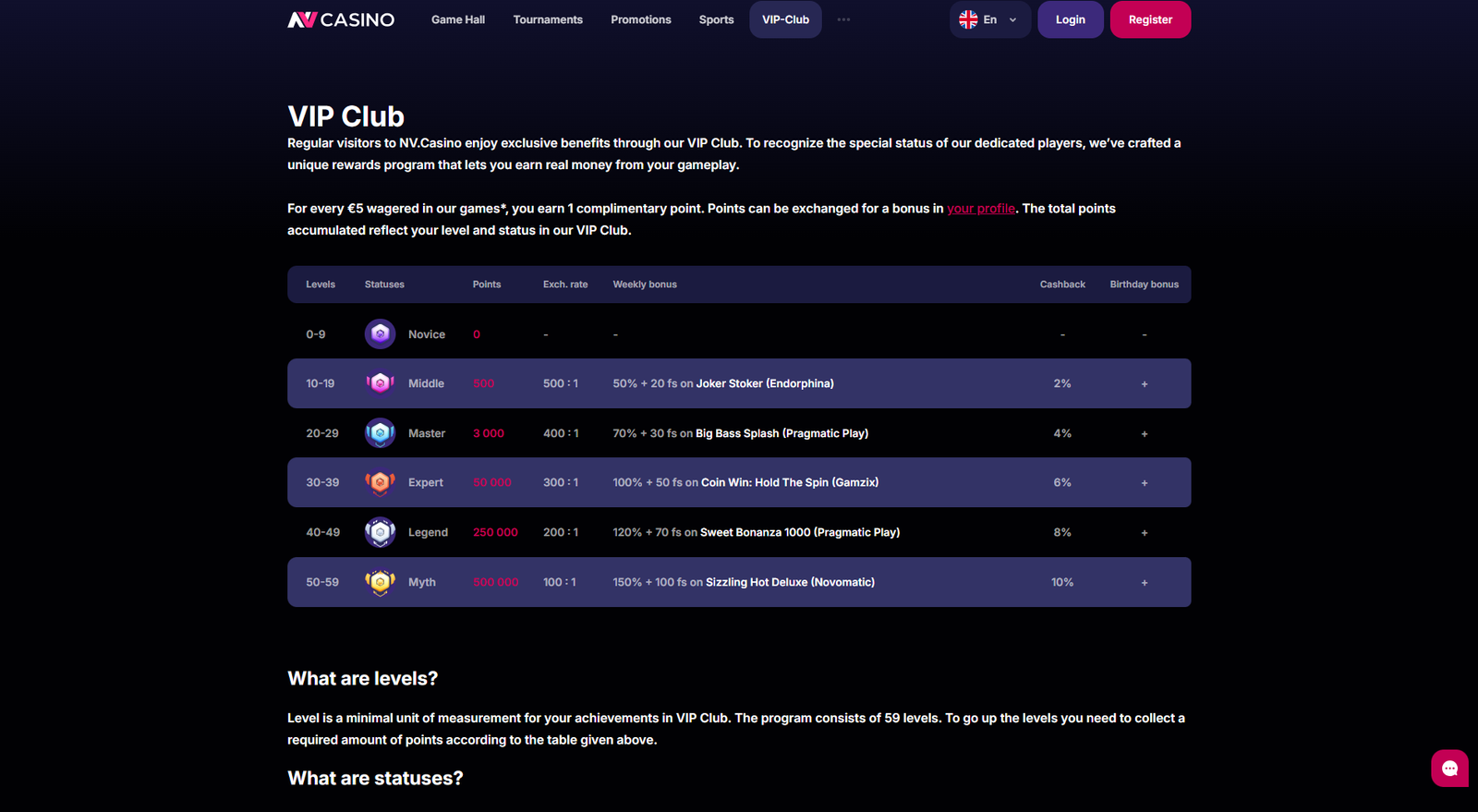Click the Master status badge icon
Viewport: 1478px width, 812px height.
(x=380, y=433)
